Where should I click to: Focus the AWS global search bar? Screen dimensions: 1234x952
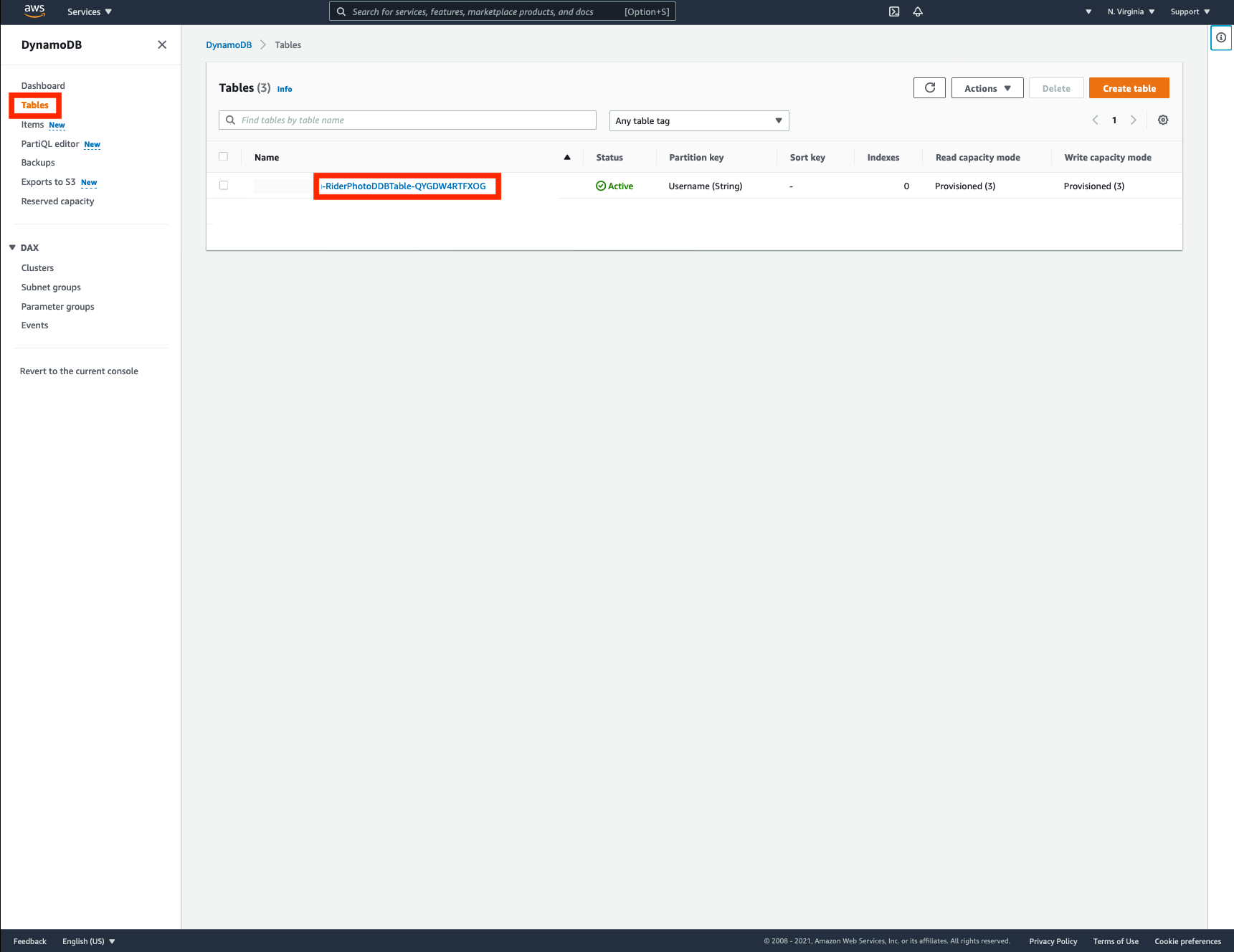point(502,11)
